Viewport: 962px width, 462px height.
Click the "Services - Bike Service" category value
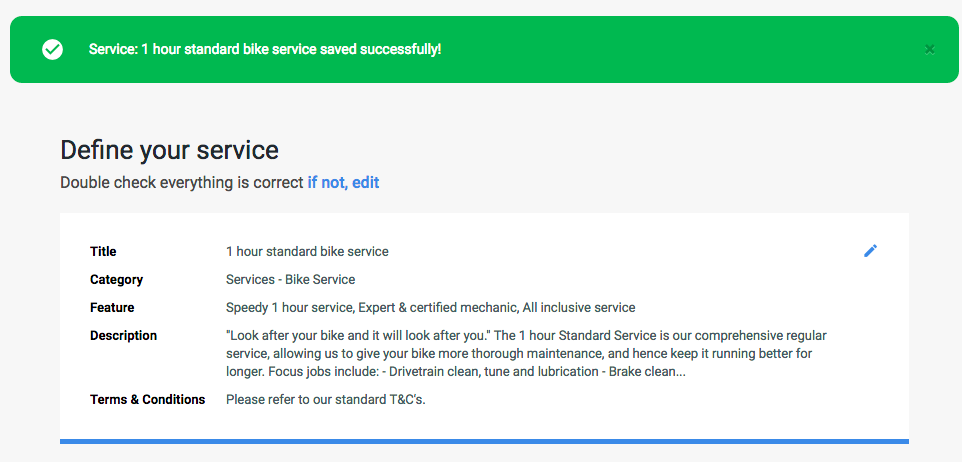point(291,280)
